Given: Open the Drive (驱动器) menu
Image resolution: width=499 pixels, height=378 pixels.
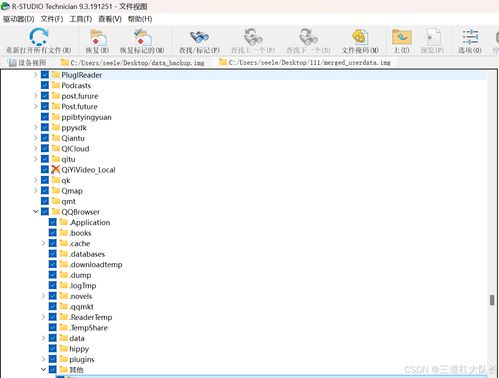Looking at the screenshot, I should 19,19.
